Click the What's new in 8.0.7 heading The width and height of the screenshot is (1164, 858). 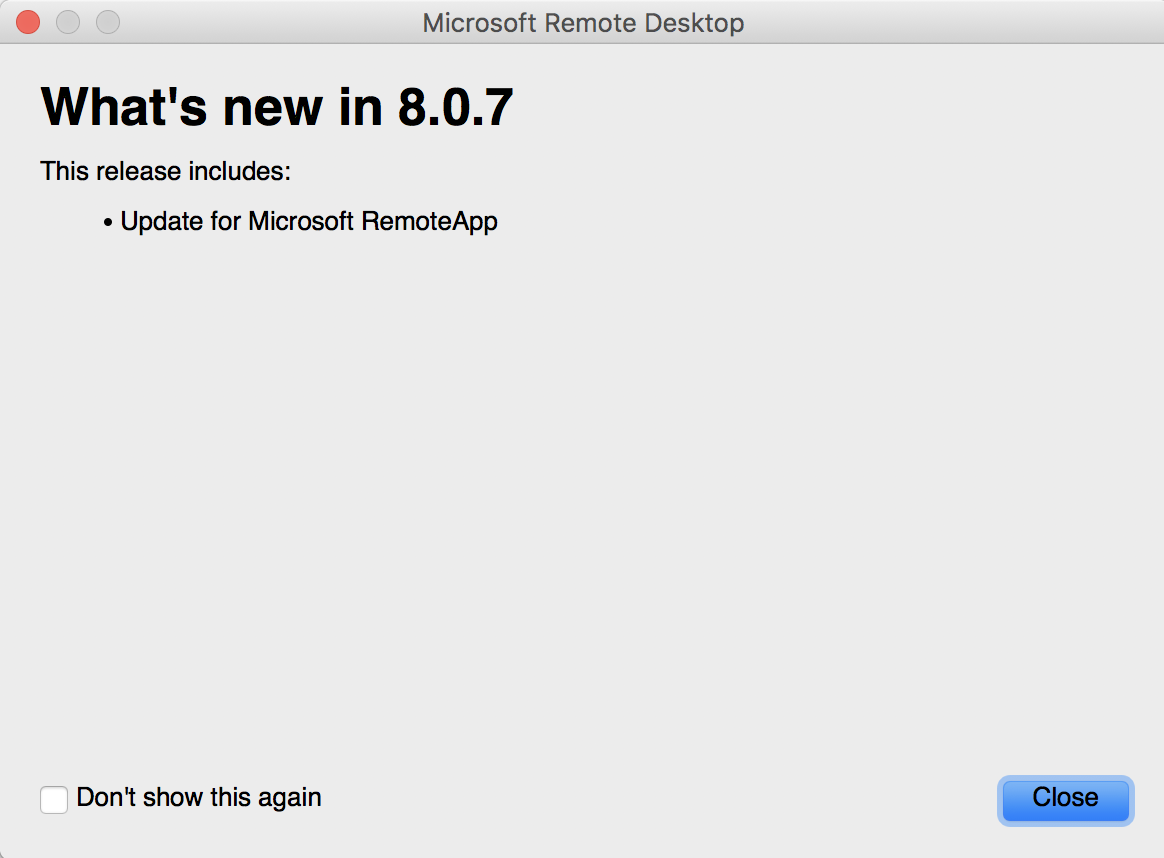point(276,108)
